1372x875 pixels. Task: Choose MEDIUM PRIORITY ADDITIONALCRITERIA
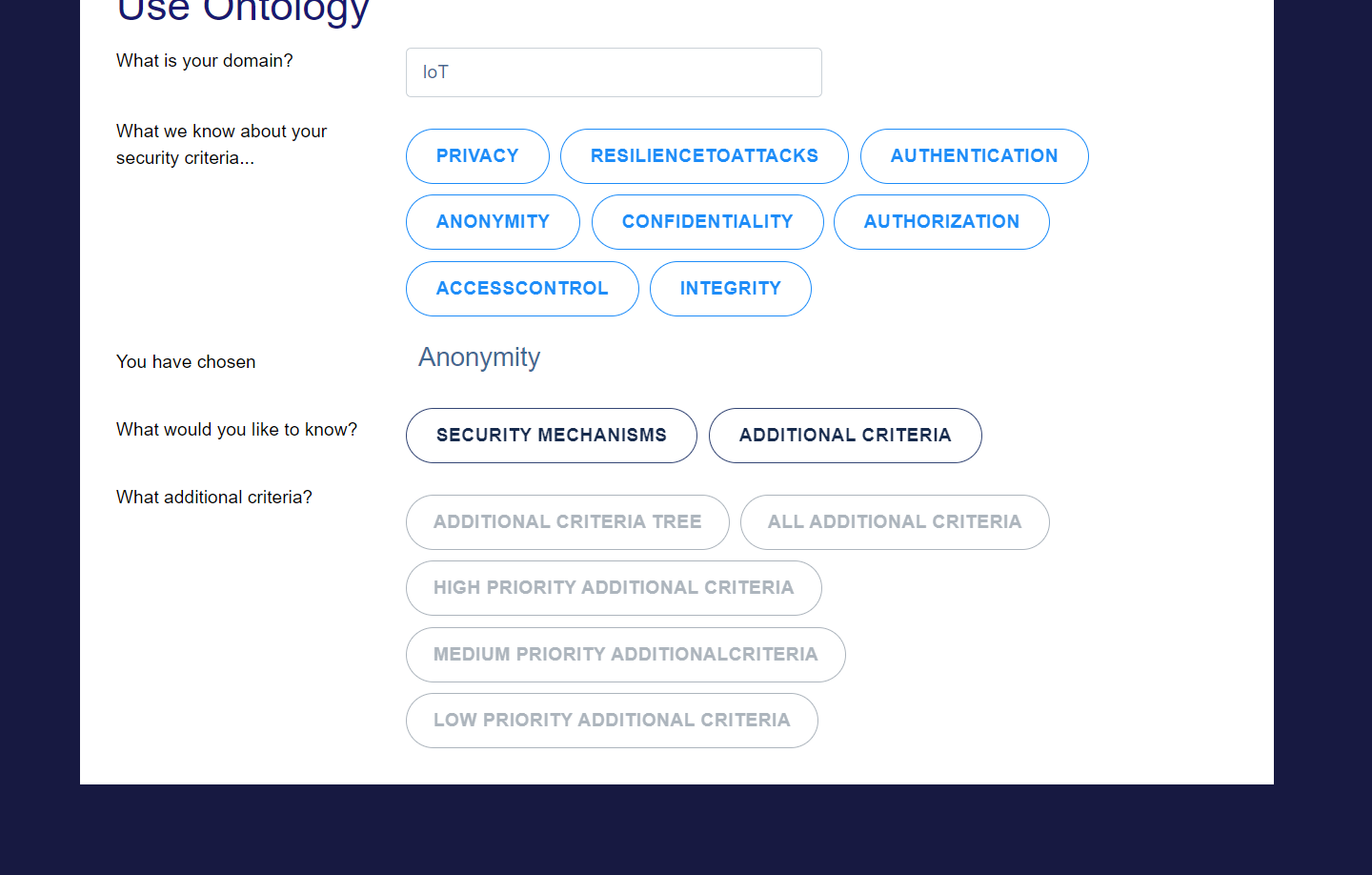tap(625, 654)
